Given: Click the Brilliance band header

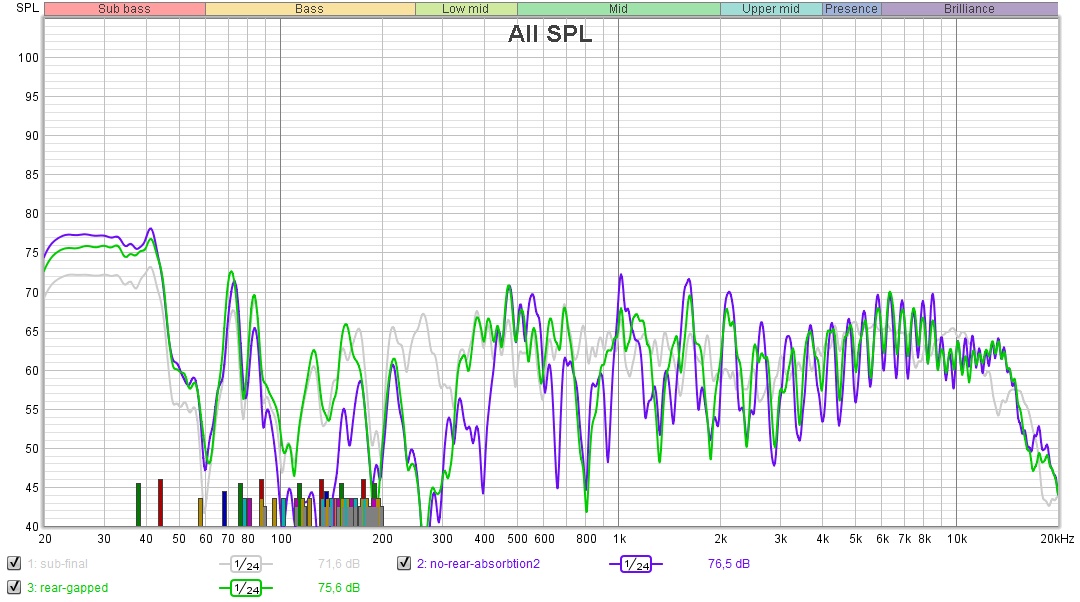Looking at the screenshot, I should (968, 9).
